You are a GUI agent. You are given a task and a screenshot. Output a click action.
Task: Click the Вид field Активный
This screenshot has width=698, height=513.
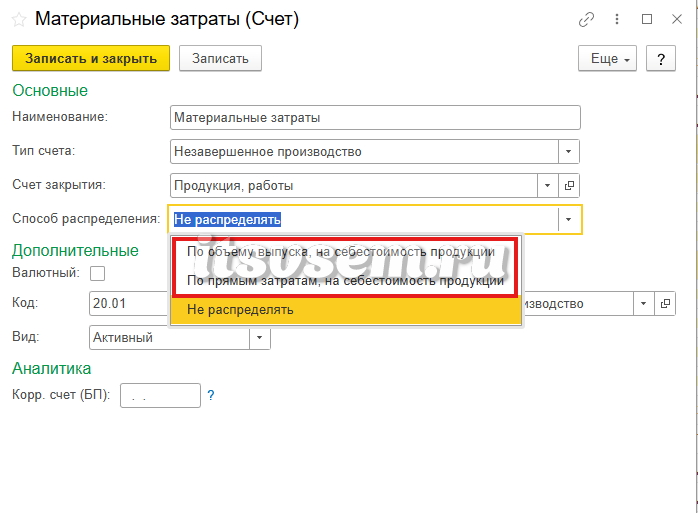click(169, 338)
